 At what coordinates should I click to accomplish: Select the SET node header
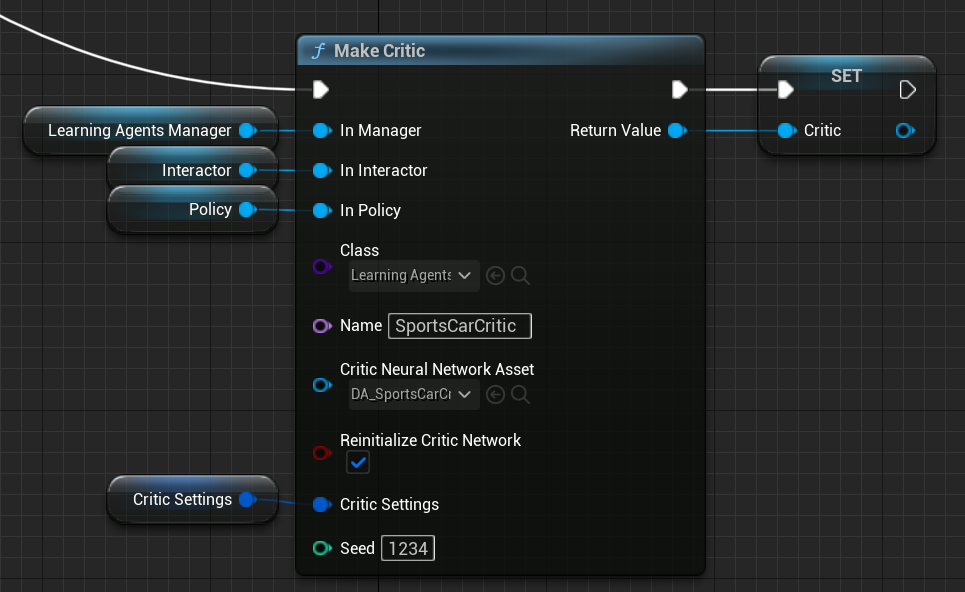point(846,76)
